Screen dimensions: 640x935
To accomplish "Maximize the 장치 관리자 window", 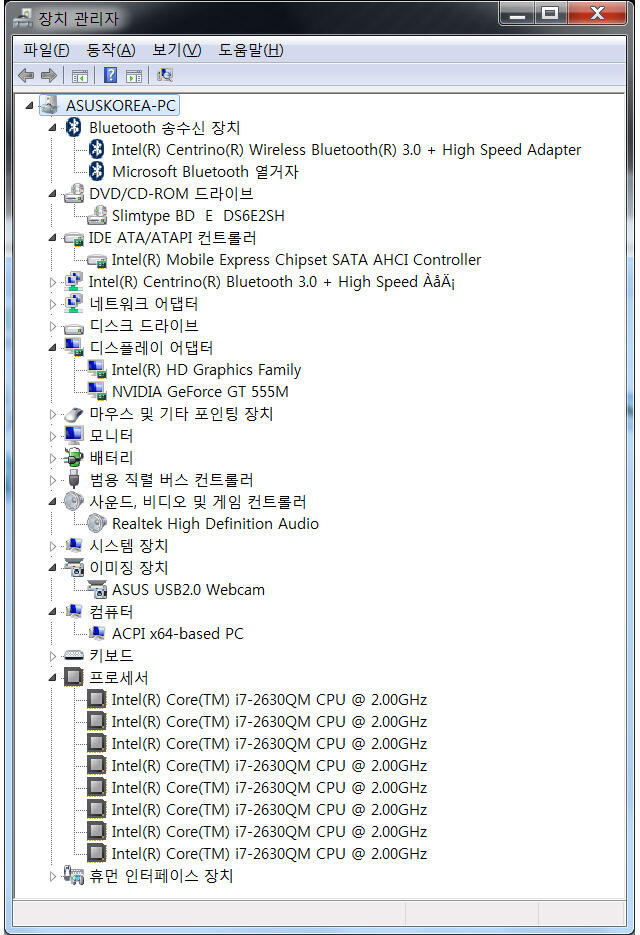I will tap(551, 13).
